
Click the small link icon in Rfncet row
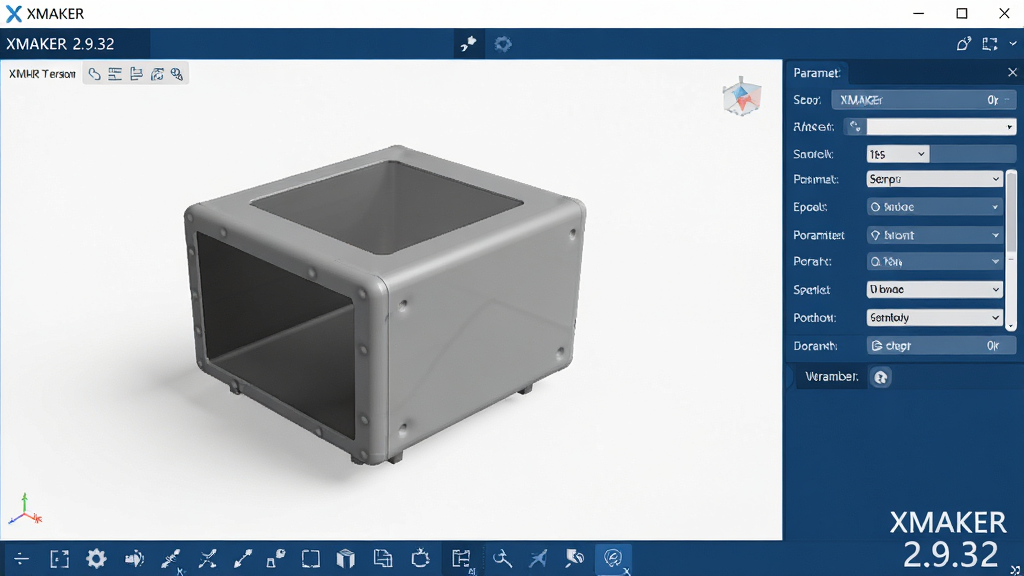pos(855,127)
